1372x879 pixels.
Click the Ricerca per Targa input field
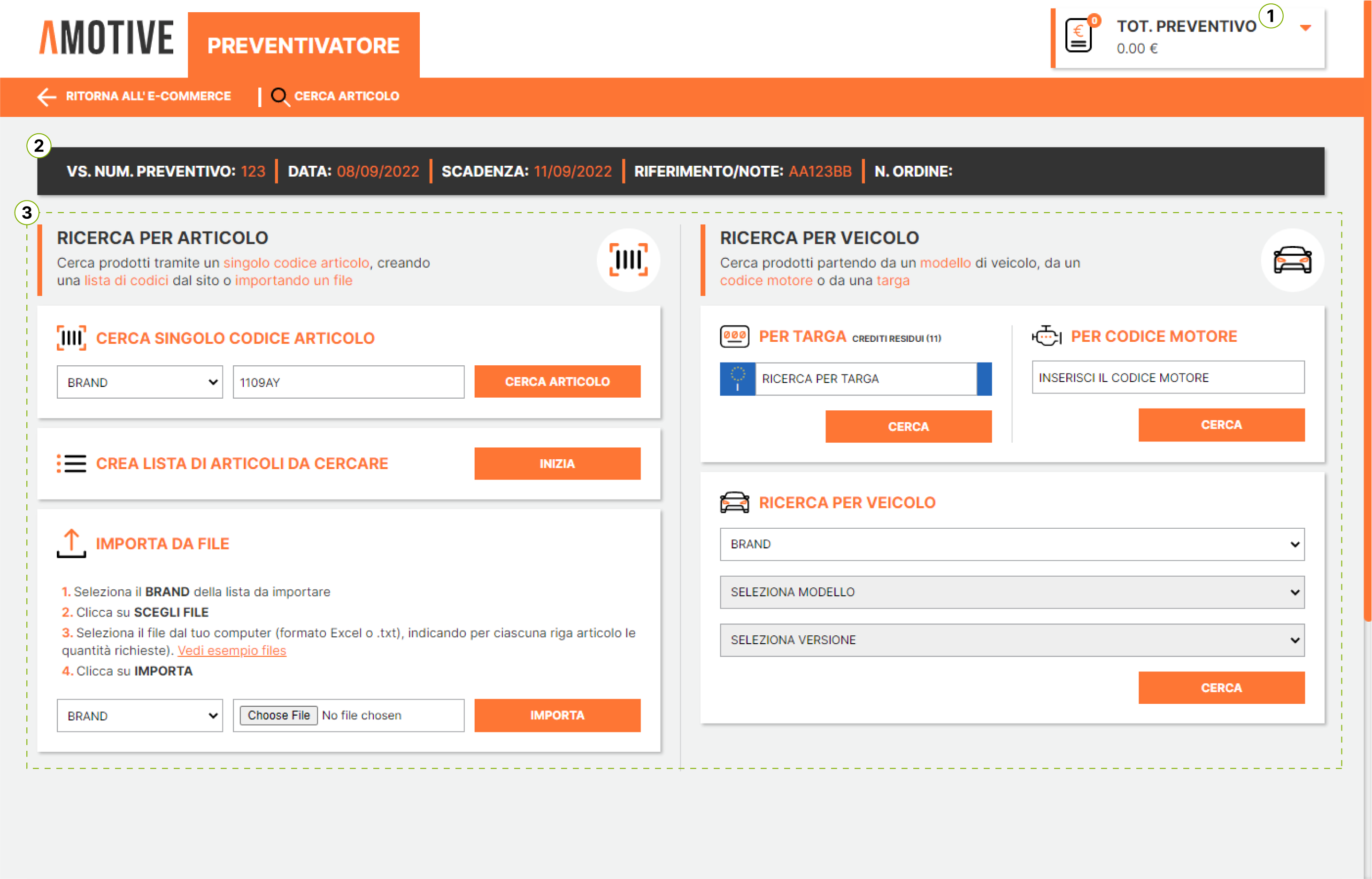tap(865, 378)
